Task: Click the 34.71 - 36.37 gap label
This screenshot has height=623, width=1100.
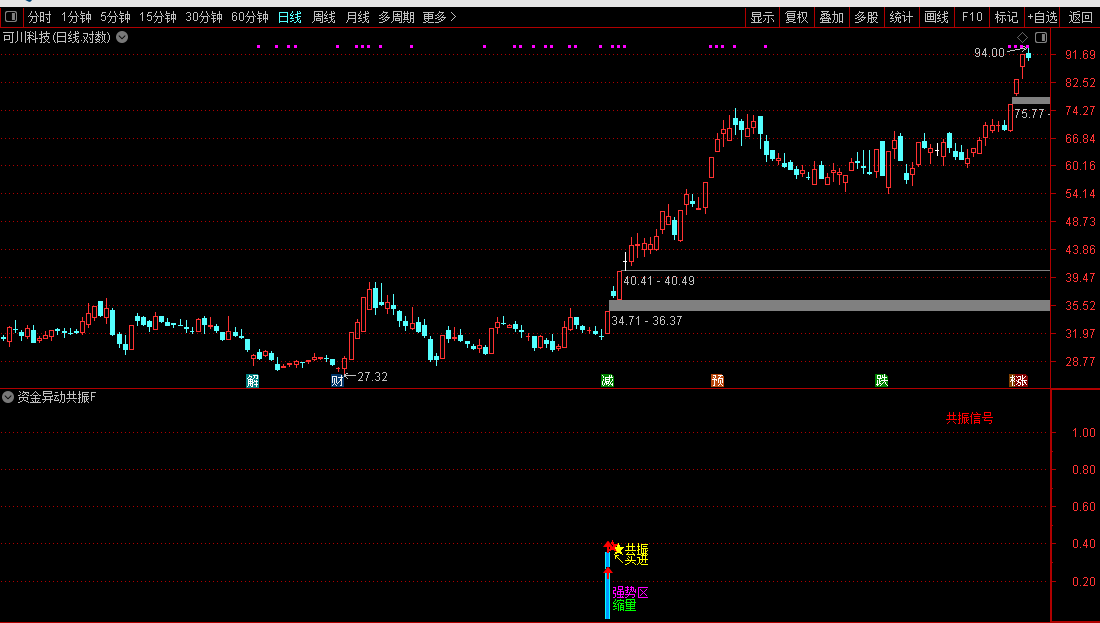Action: (647, 321)
